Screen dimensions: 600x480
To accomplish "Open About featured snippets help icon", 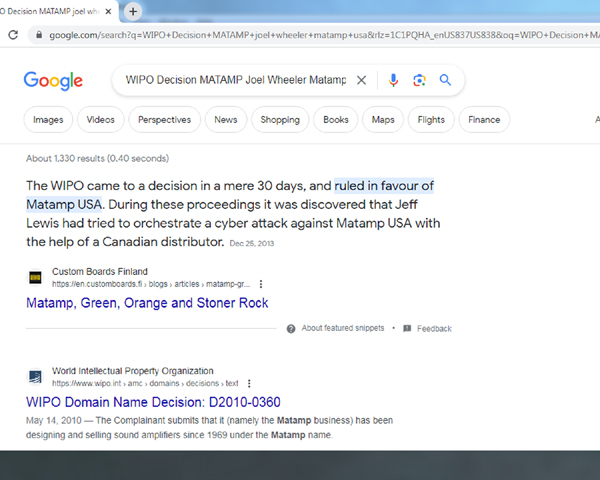I will click(x=291, y=328).
